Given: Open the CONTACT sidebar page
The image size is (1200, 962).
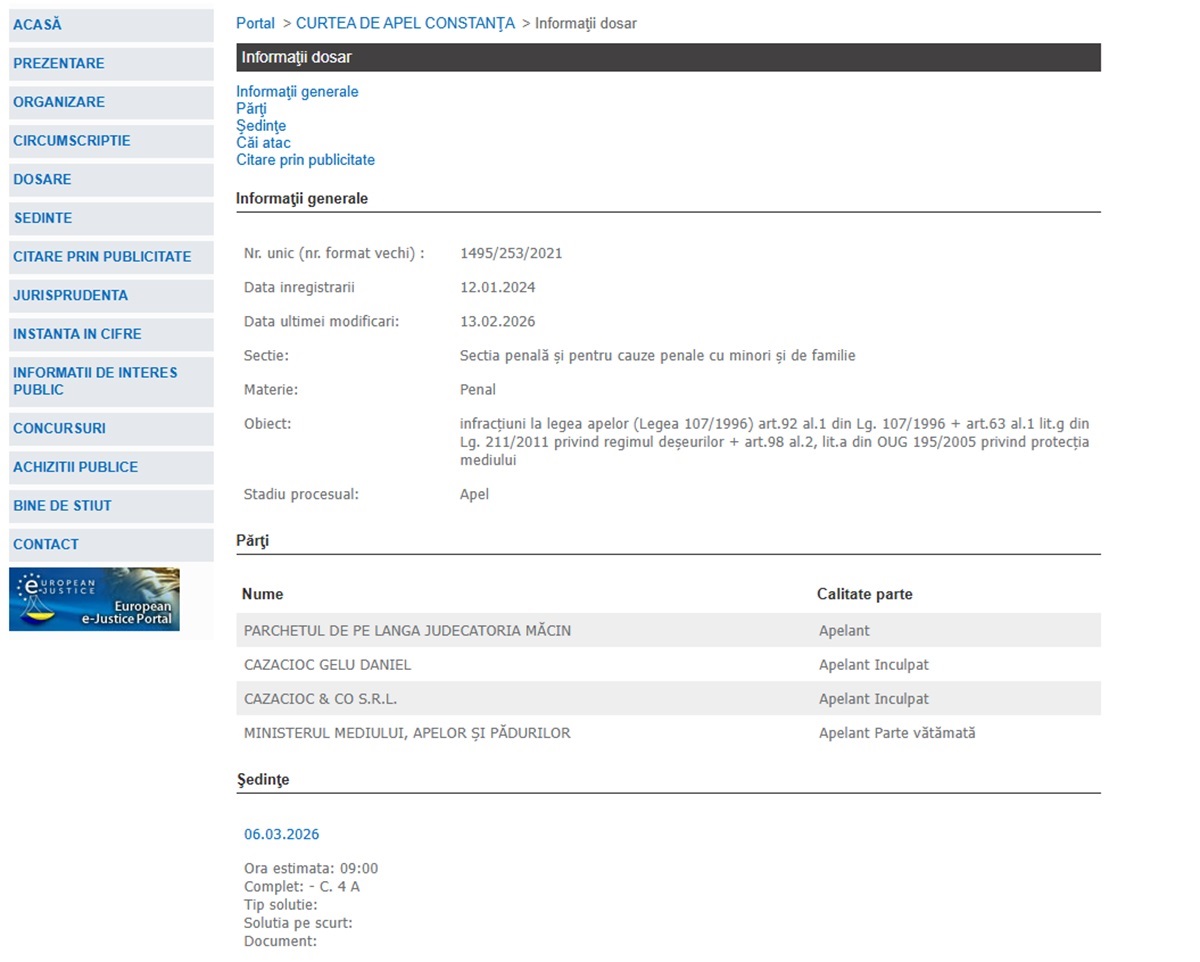Looking at the screenshot, I should click(111, 545).
